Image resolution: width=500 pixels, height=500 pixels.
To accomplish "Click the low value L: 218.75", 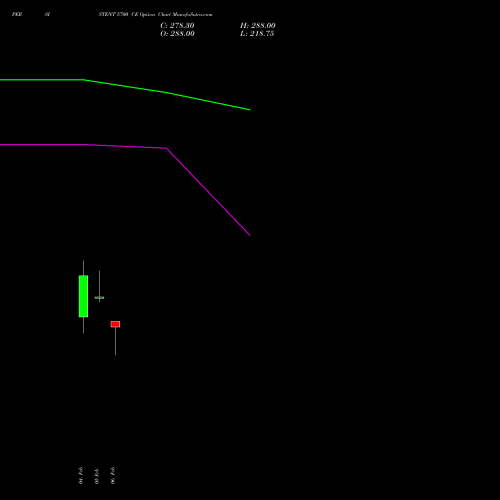I will (x=257, y=34).
